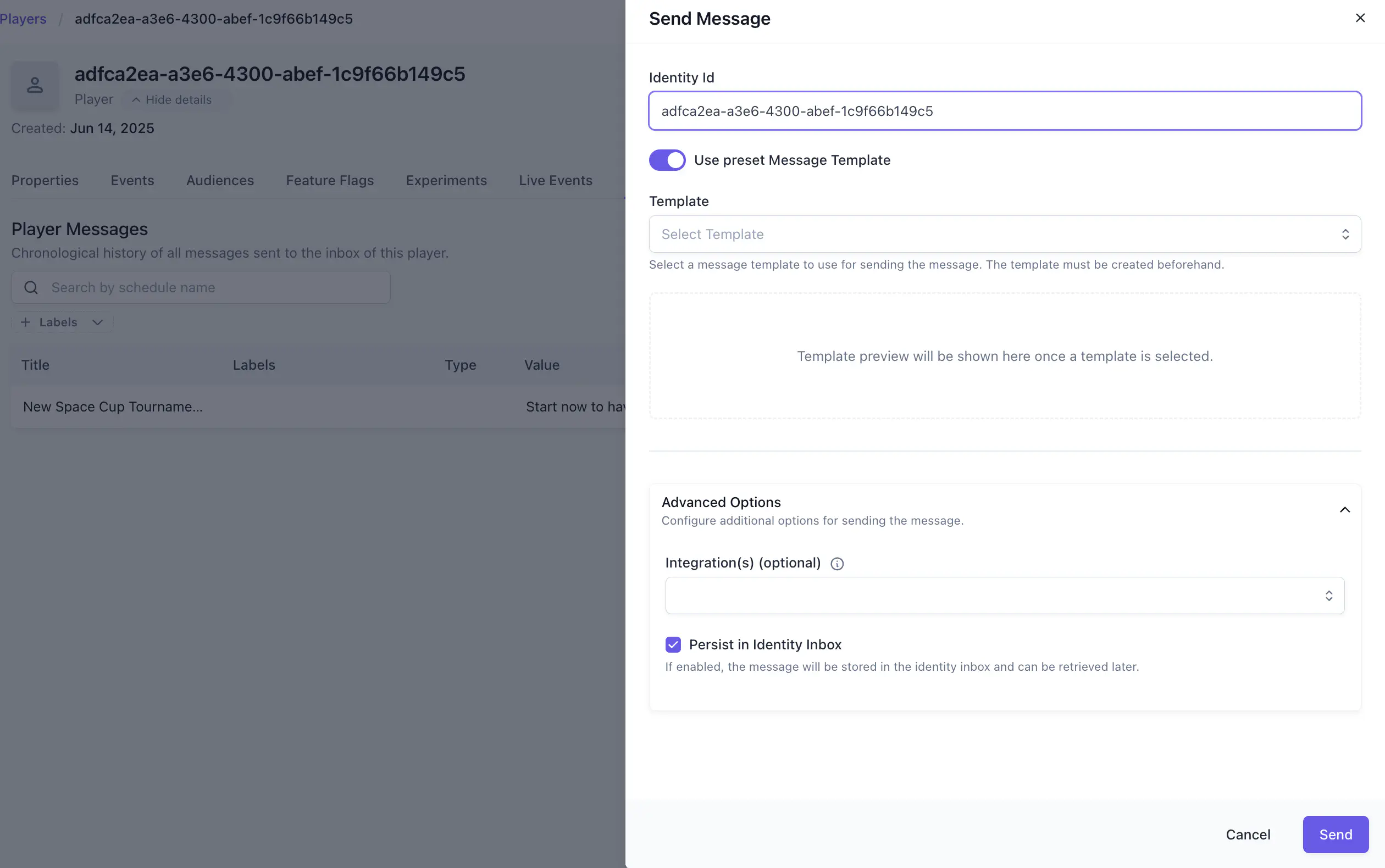The image size is (1385, 868).
Task: Click Cancel to dismiss the dialog
Action: 1247,834
